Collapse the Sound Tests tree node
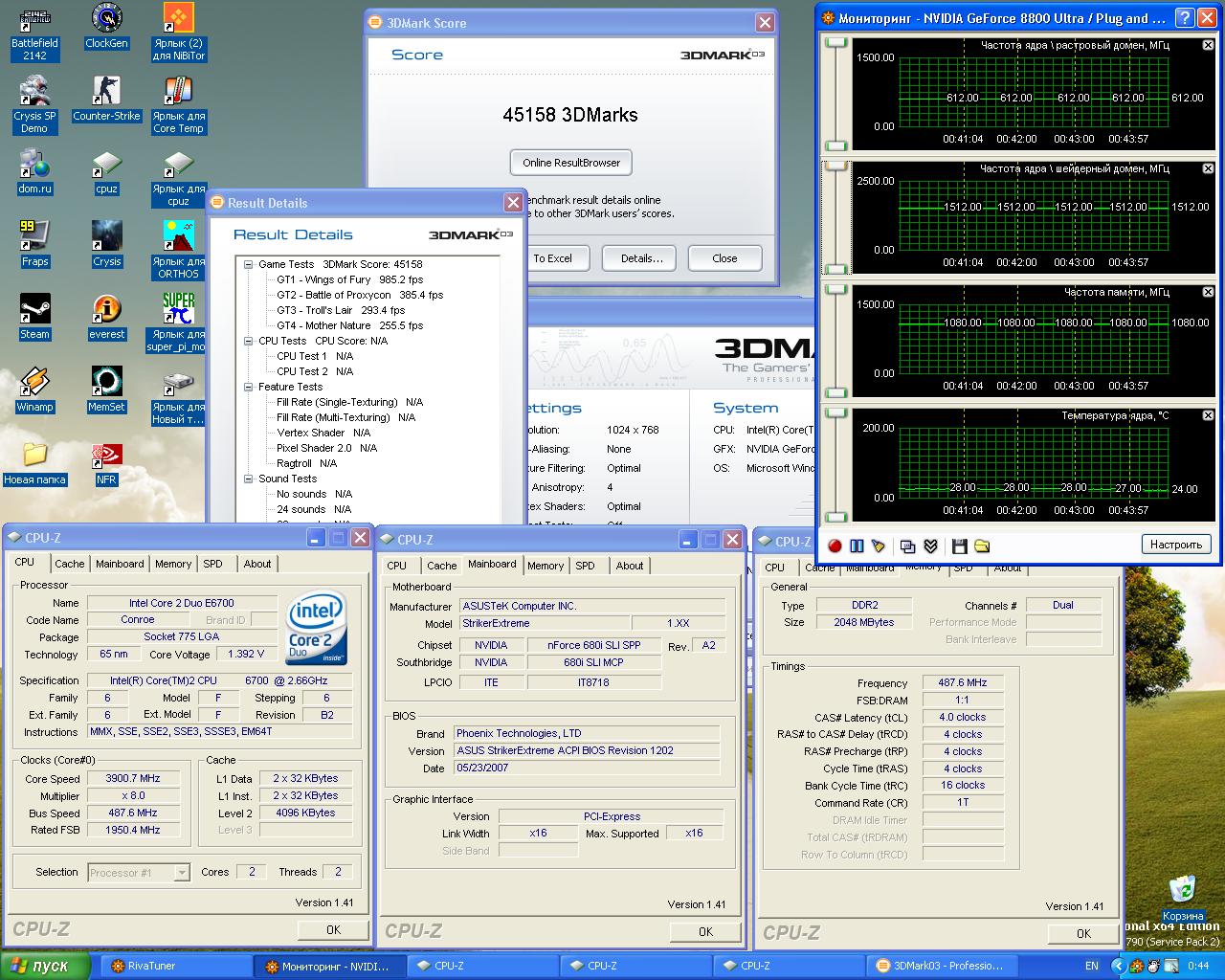Screen dimensions: 1225x980 [249, 479]
